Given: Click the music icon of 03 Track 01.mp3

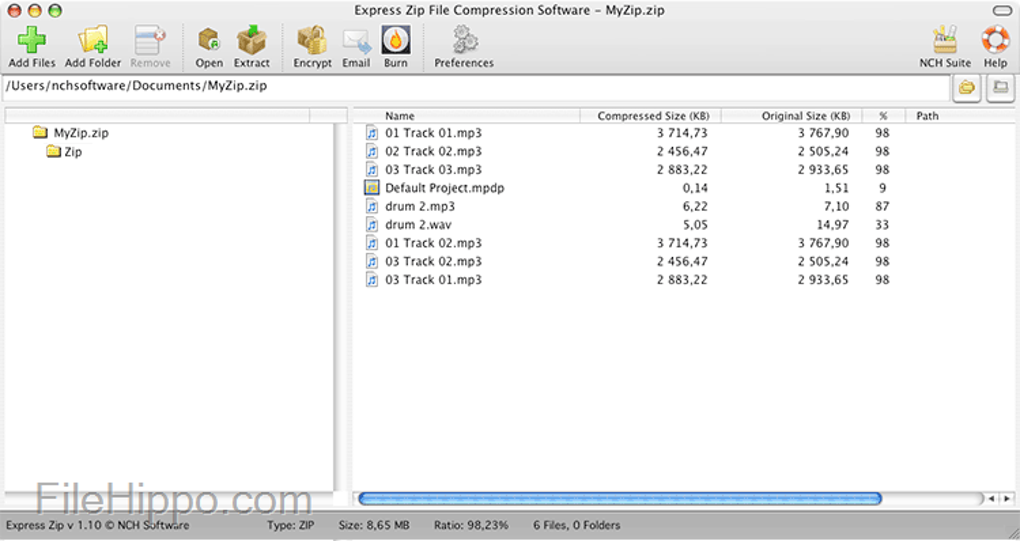Looking at the screenshot, I should coord(371,280).
